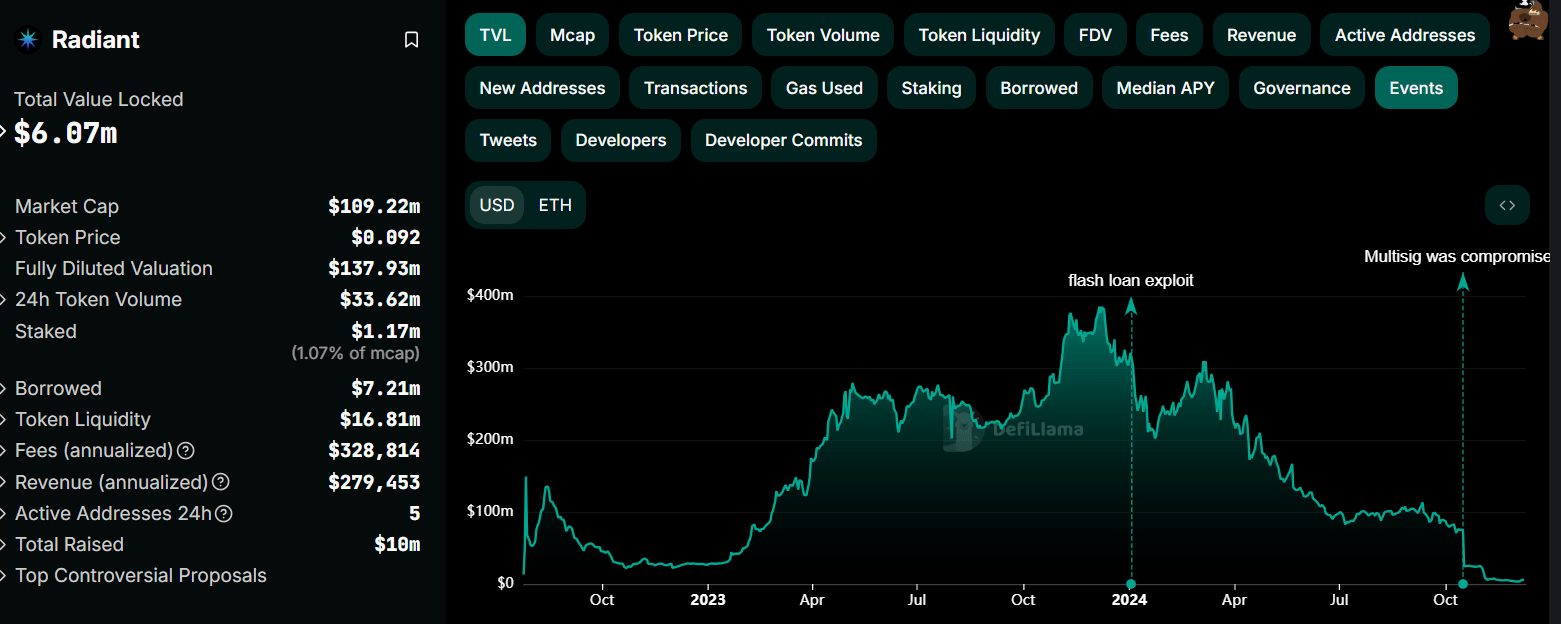Open the info tooltip for Active Addresses 24h
This screenshot has height=624, width=1561.
coord(224,514)
